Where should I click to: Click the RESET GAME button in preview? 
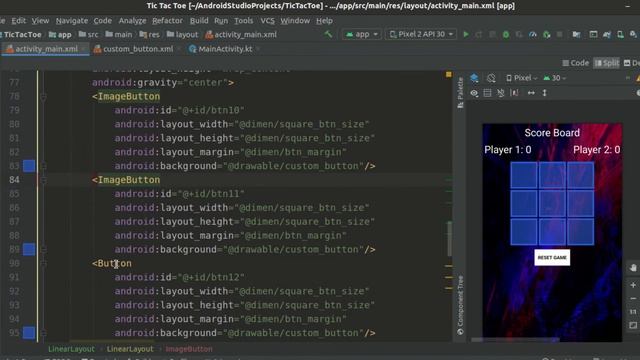[552, 258]
